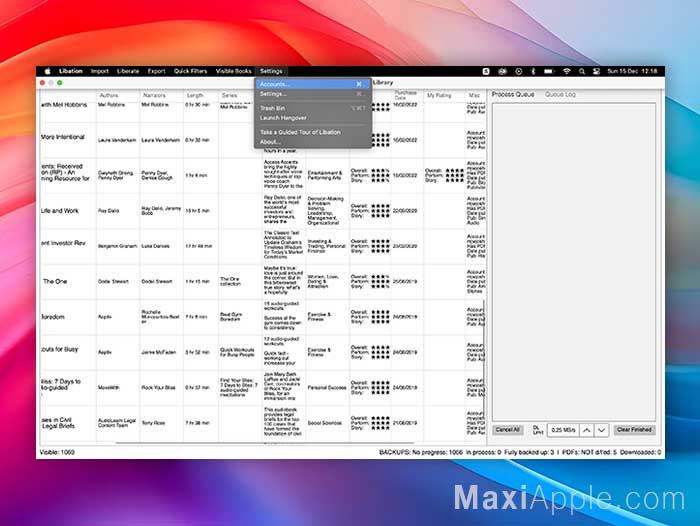Open the Quick Filters menu
The width and height of the screenshot is (700, 526).
point(190,71)
